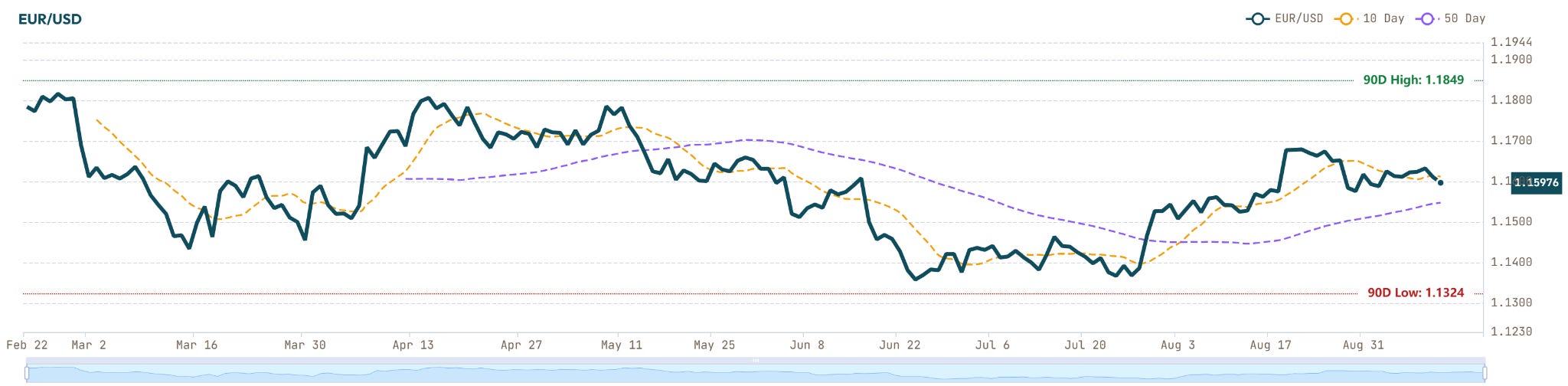Click the last data point dot on EUR/USD line
This screenshot has height=386, width=1568.
pos(1441,183)
